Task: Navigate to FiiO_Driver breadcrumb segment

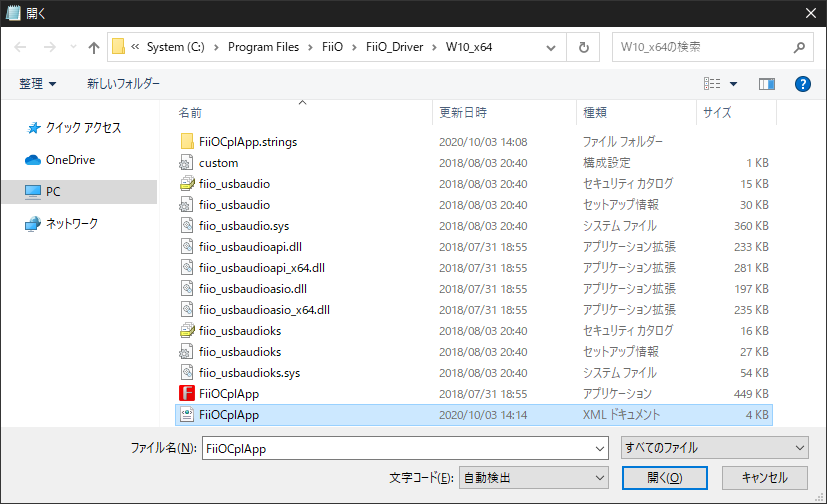Action: pos(395,47)
